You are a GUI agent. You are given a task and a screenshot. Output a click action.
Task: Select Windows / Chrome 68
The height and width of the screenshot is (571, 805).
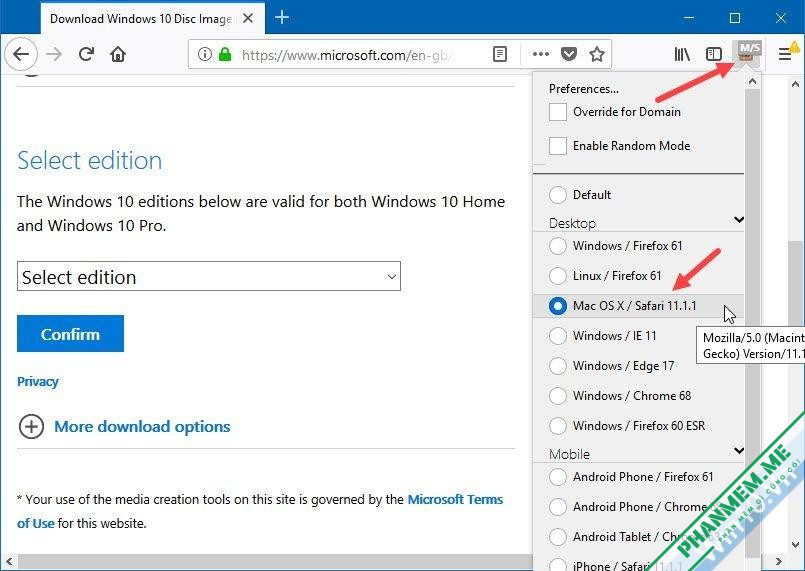click(558, 396)
